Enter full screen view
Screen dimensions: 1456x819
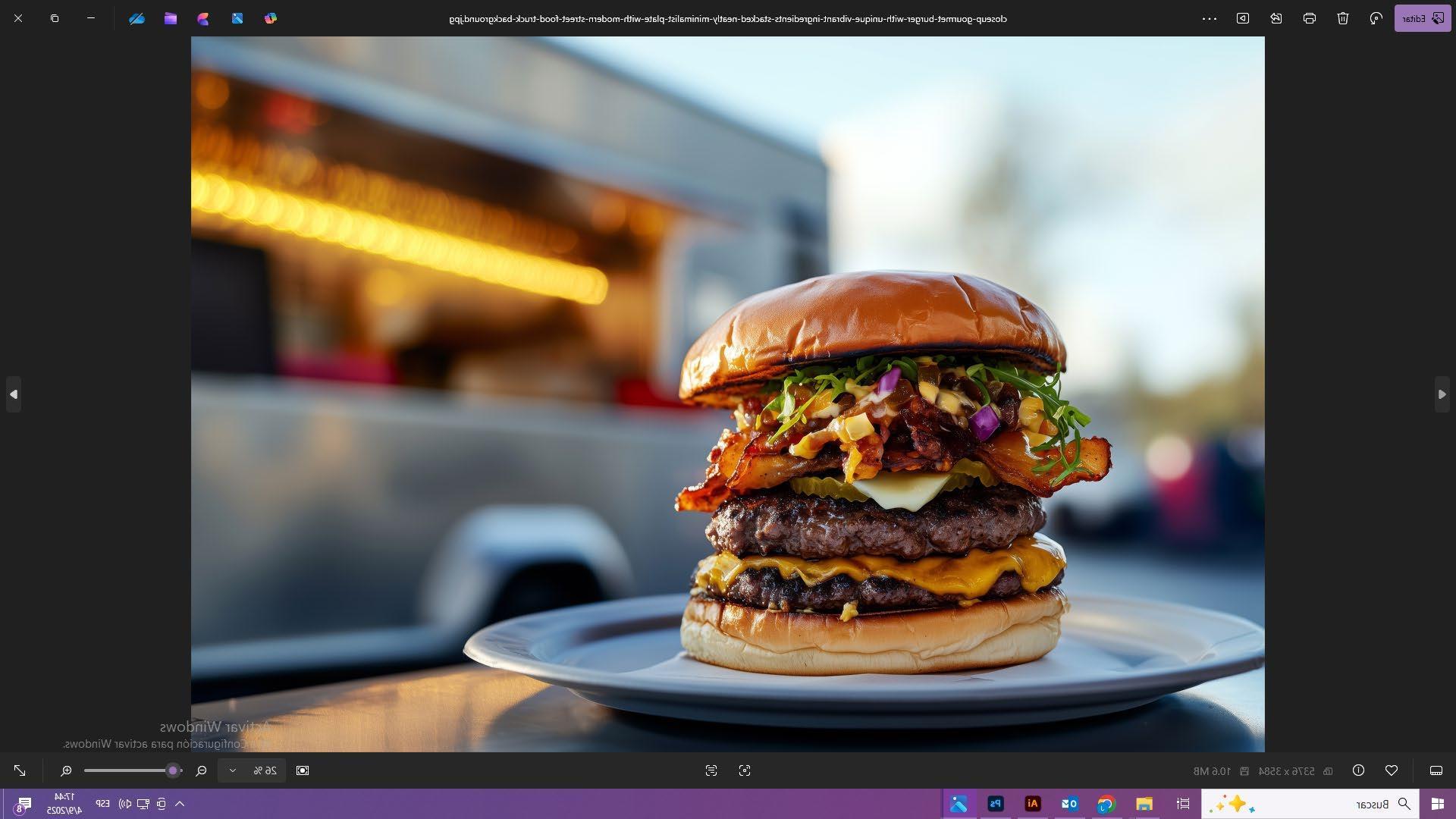pyautogui.click(x=20, y=770)
